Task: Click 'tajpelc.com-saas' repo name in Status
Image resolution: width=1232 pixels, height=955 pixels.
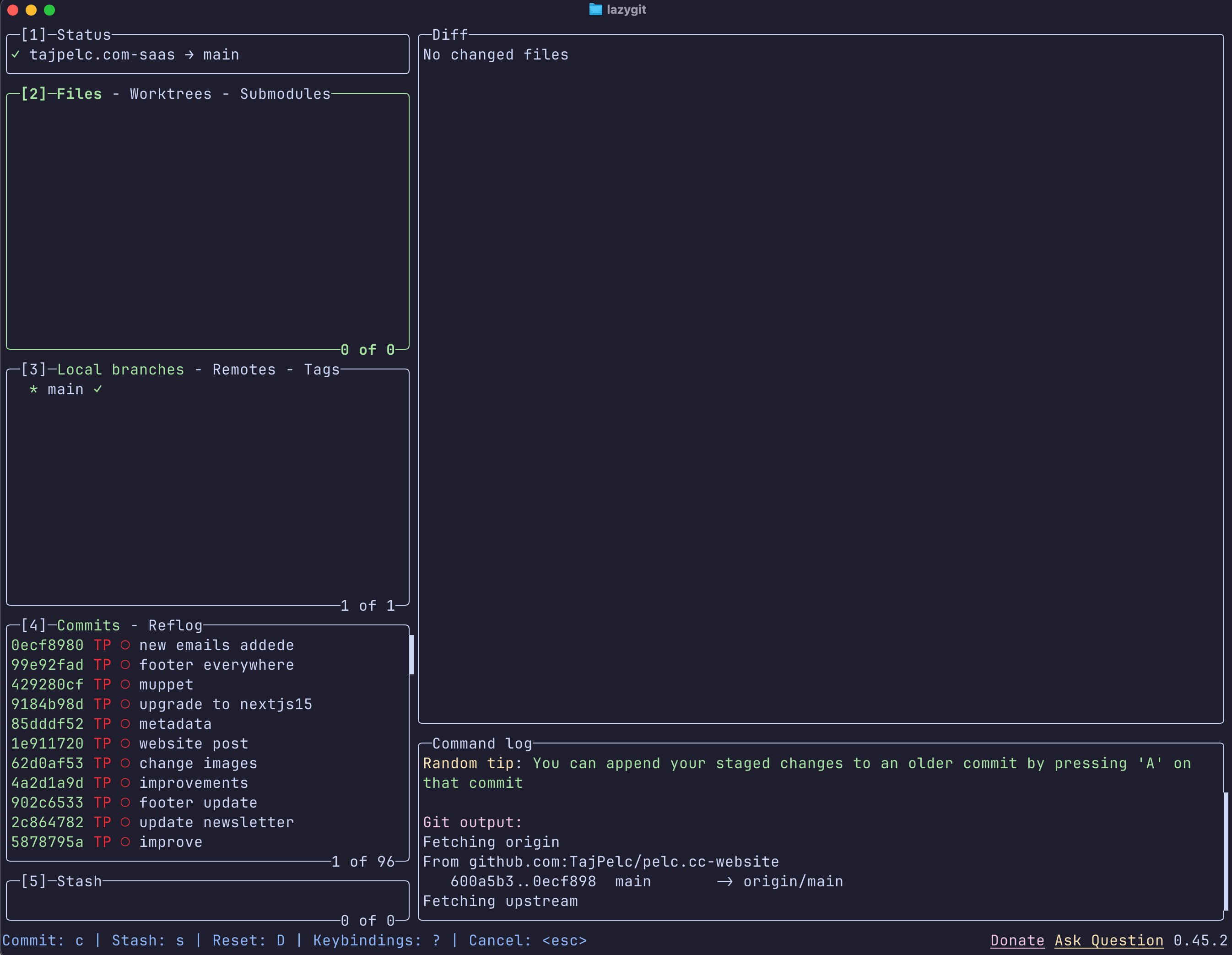Action: coord(102,55)
